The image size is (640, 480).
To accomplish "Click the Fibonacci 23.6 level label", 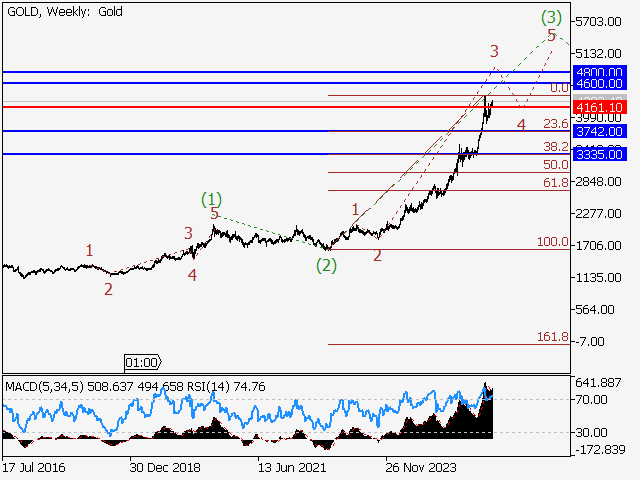I will coord(556,123).
